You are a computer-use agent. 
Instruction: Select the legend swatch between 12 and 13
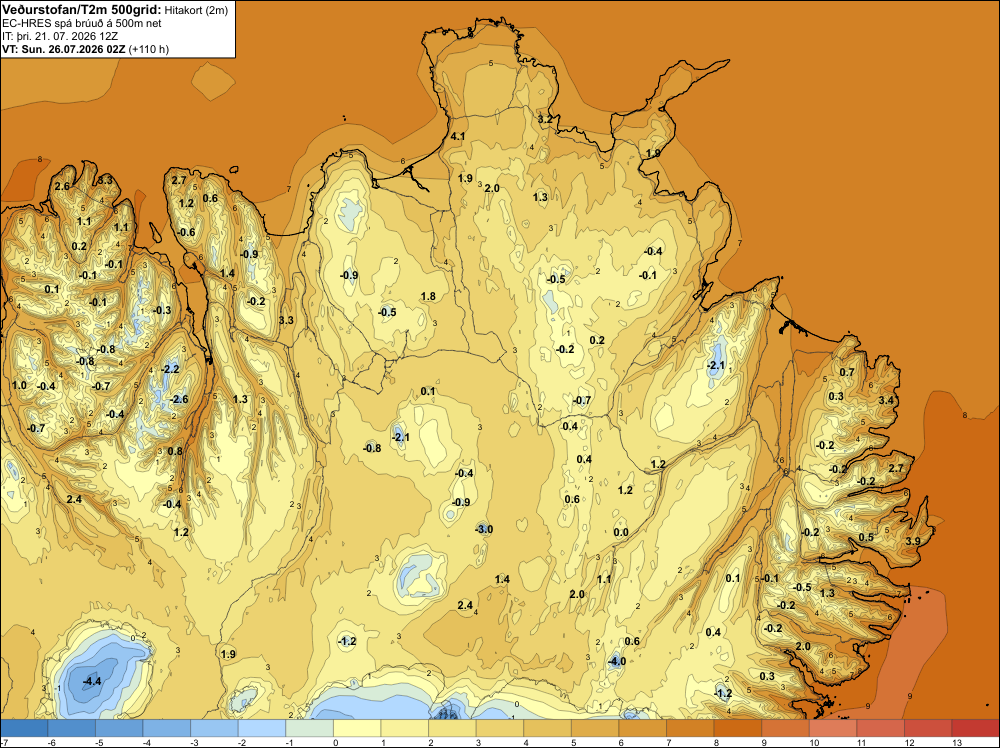pos(928,728)
